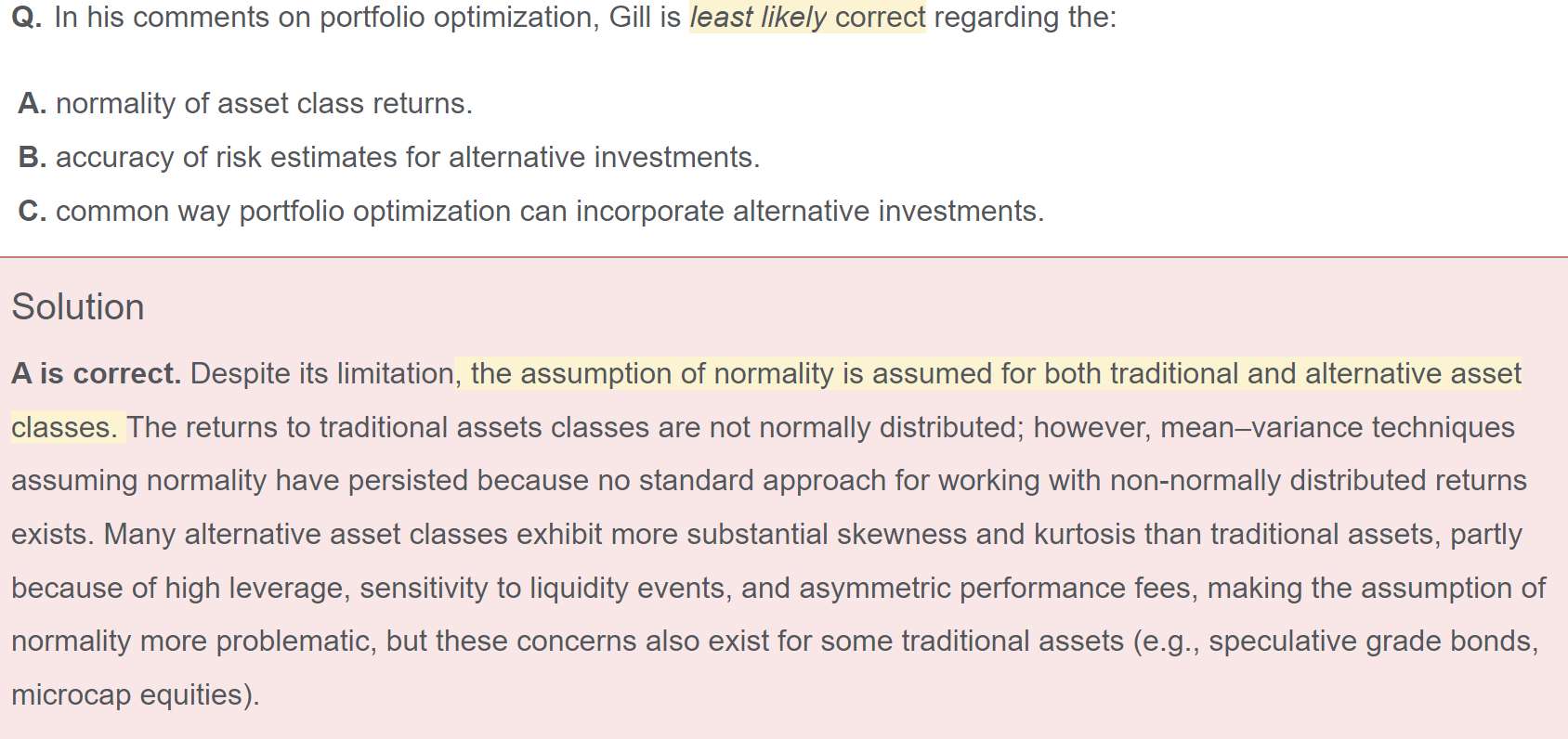Image resolution: width=1568 pixels, height=739 pixels.
Task: Click the "microcap equities)." closing text
Action: (x=136, y=694)
